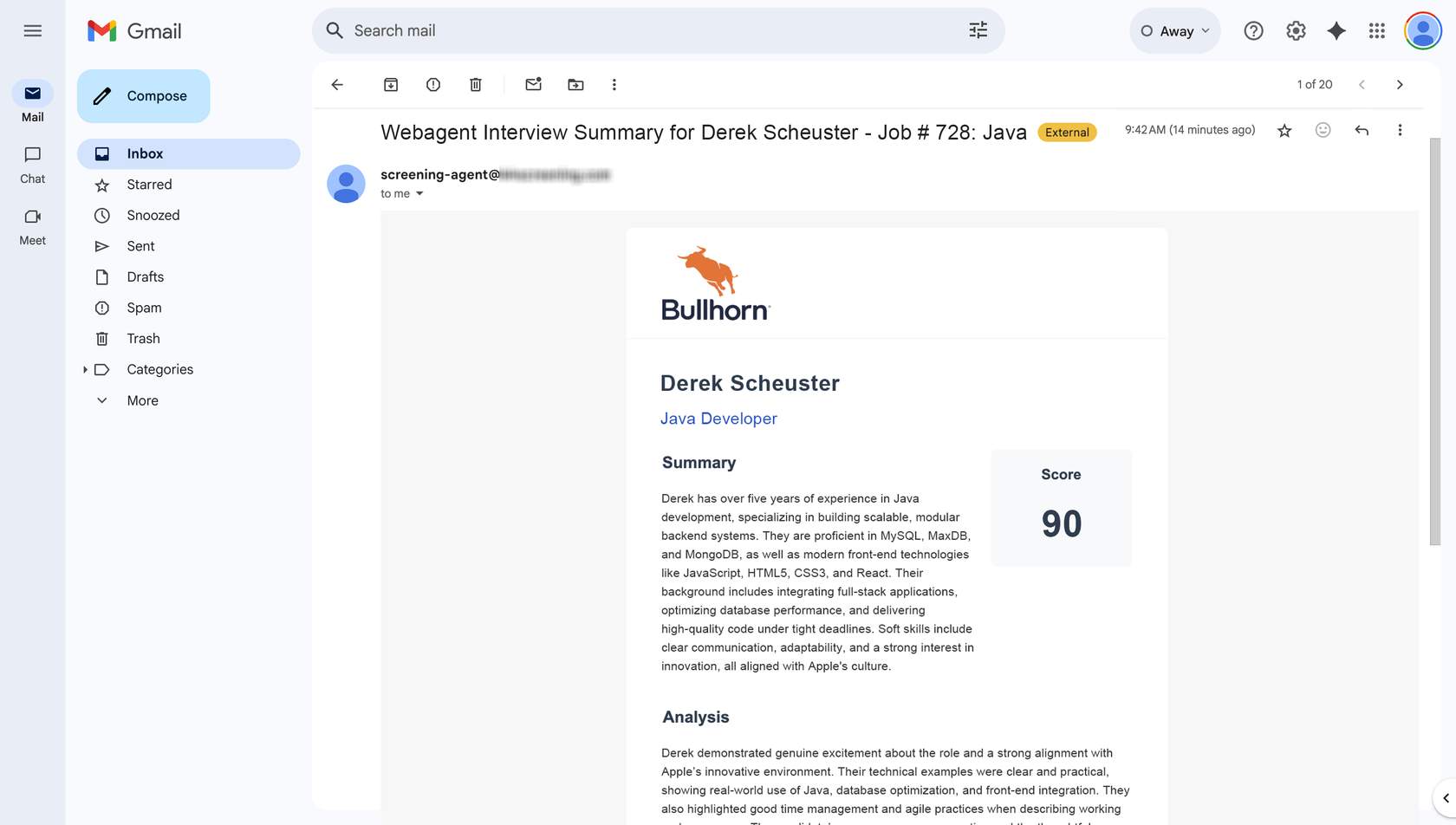Expand the Categories label list

click(x=85, y=370)
